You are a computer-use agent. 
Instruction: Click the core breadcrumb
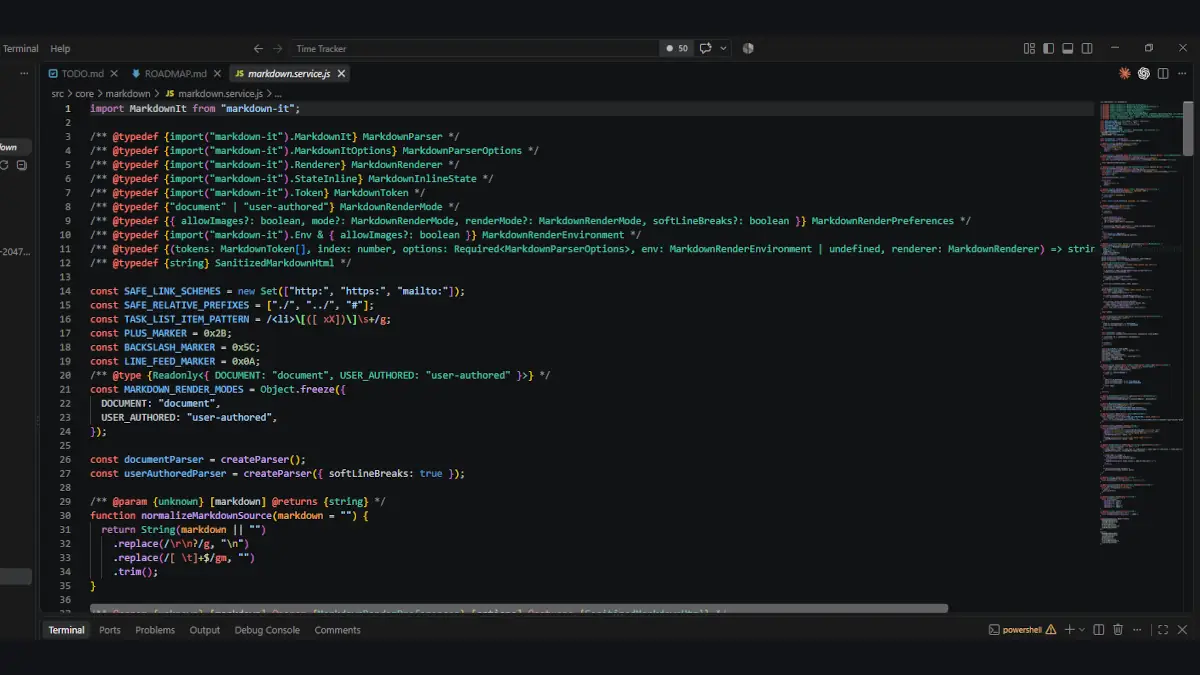84,93
